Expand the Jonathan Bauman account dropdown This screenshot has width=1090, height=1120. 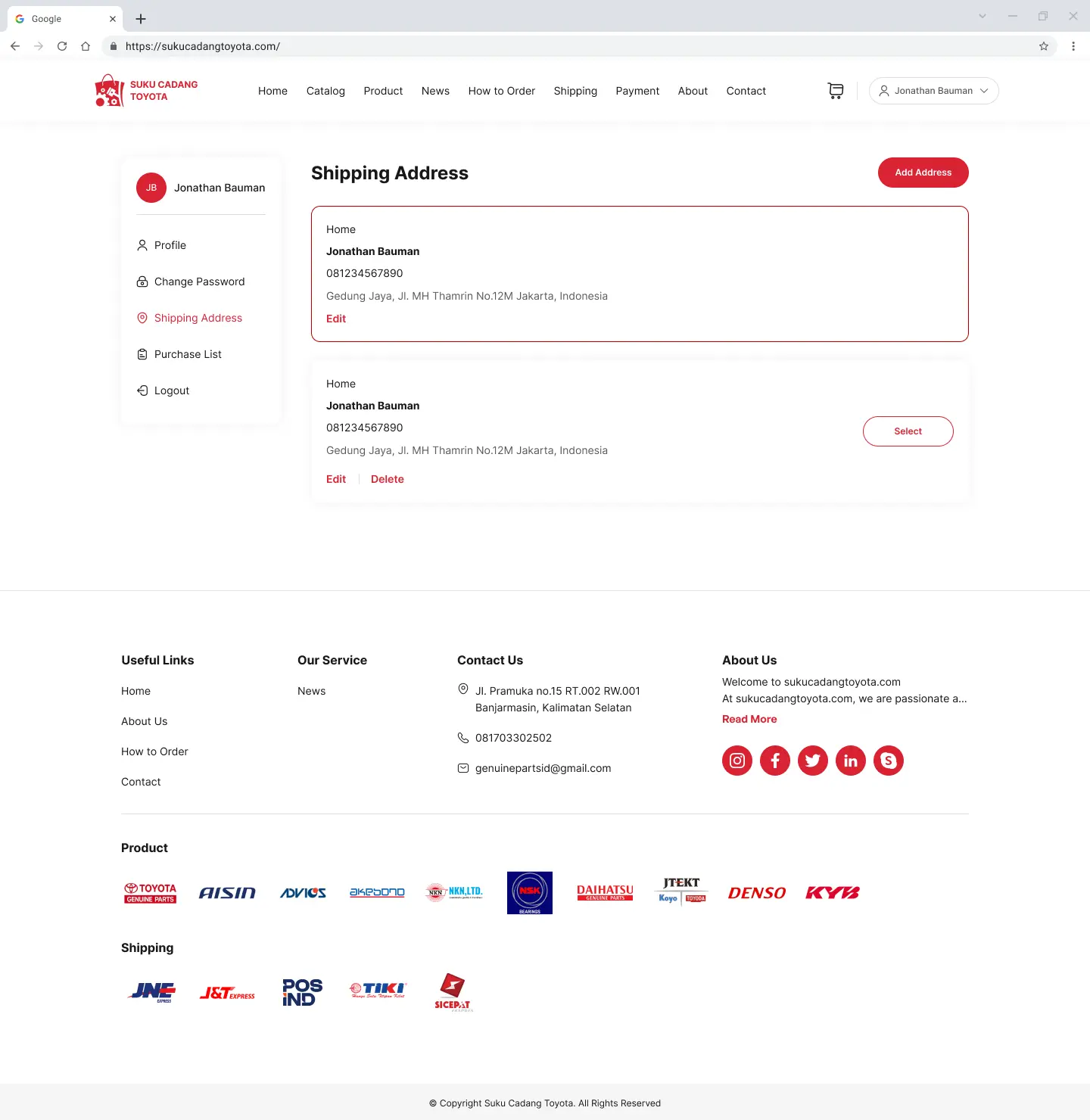[x=933, y=91]
